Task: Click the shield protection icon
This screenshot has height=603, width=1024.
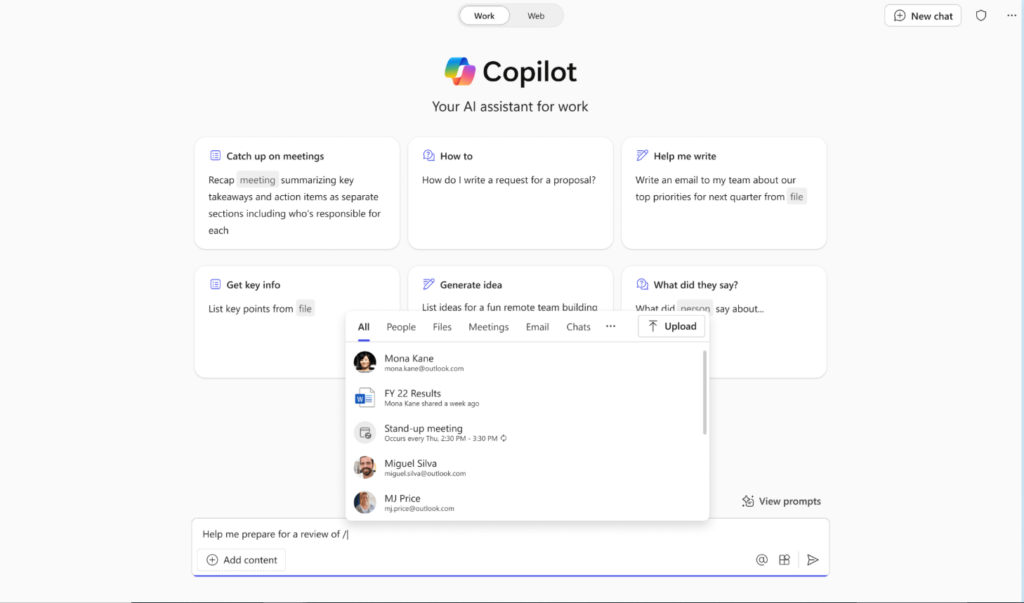Action: (981, 16)
